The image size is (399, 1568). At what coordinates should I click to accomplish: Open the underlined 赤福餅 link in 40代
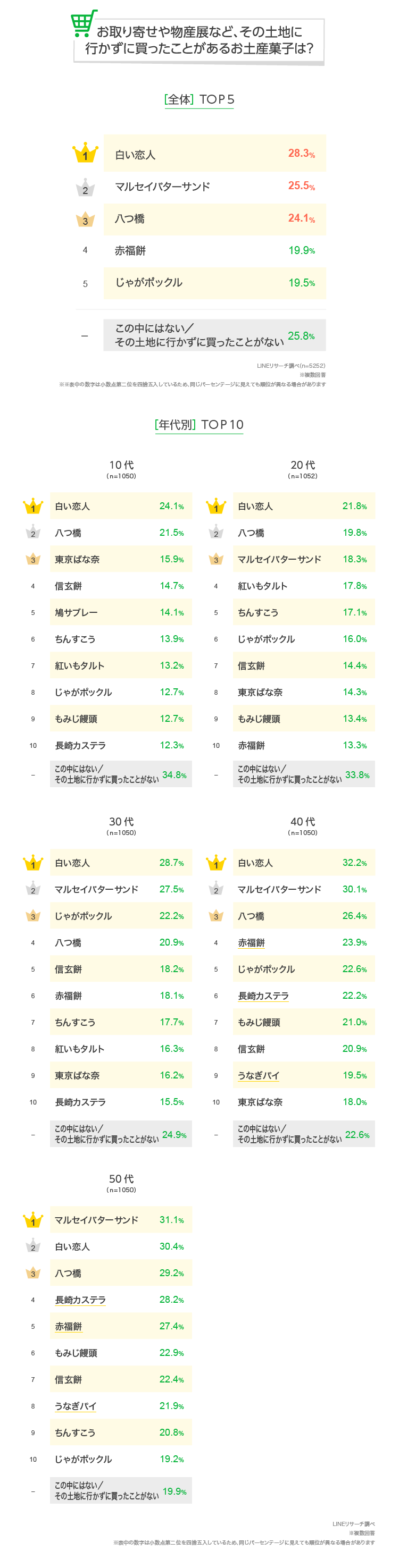coord(251,943)
